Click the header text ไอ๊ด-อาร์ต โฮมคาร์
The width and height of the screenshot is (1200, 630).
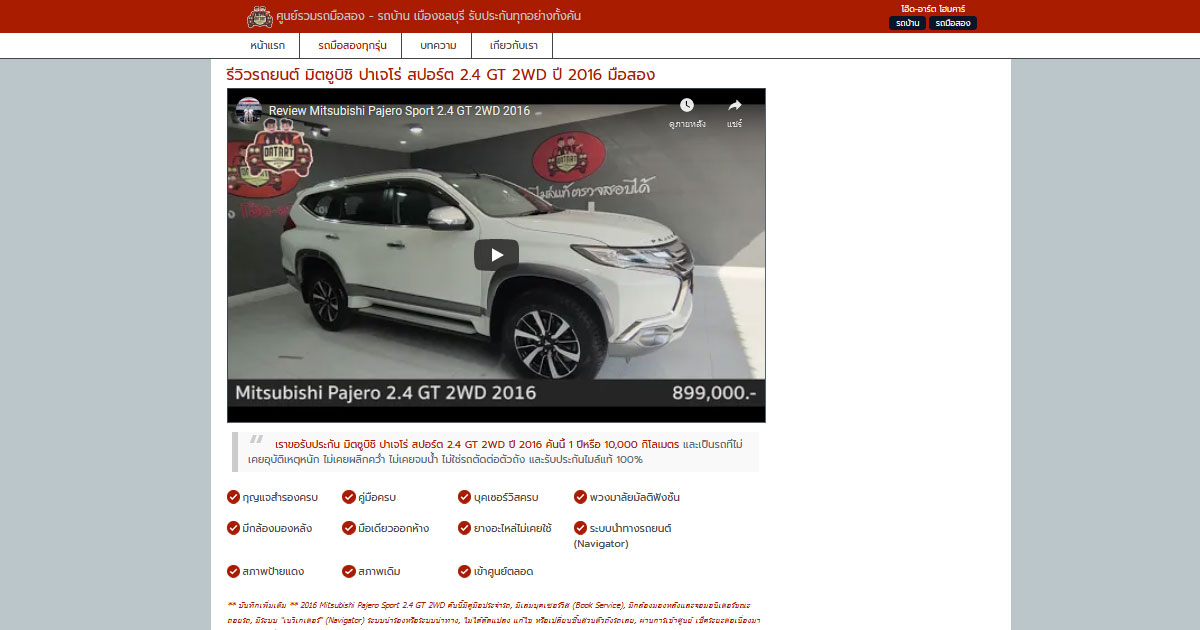pyautogui.click(x=933, y=9)
